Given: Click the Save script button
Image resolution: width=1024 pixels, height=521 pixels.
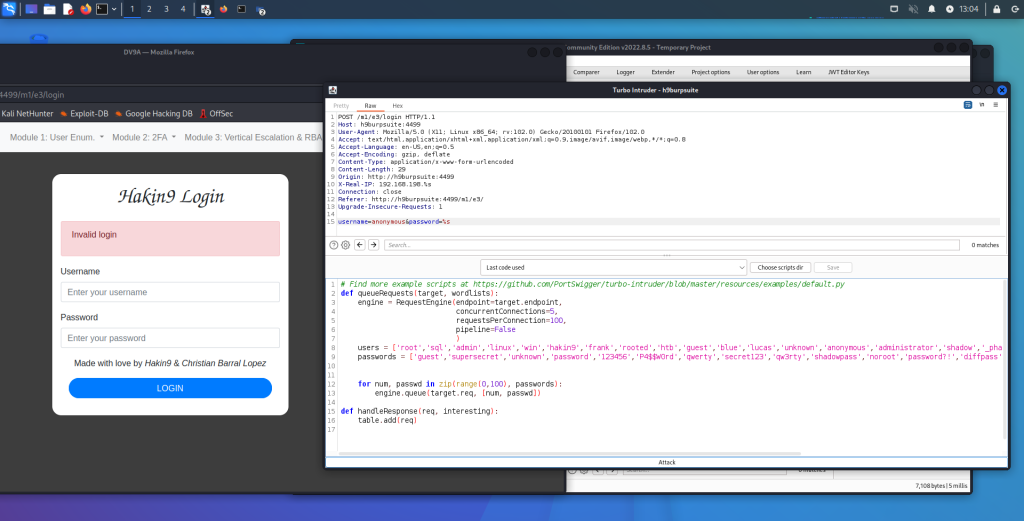Looking at the screenshot, I should 833,268.
